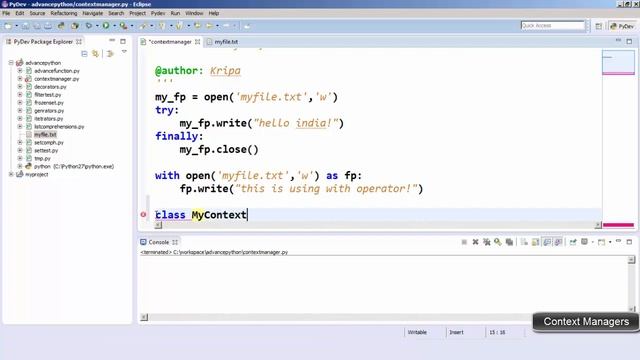Click the error marker beside class MyContext
Image resolution: width=640 pixels, height=360 pixels.
tap(143, 214)
